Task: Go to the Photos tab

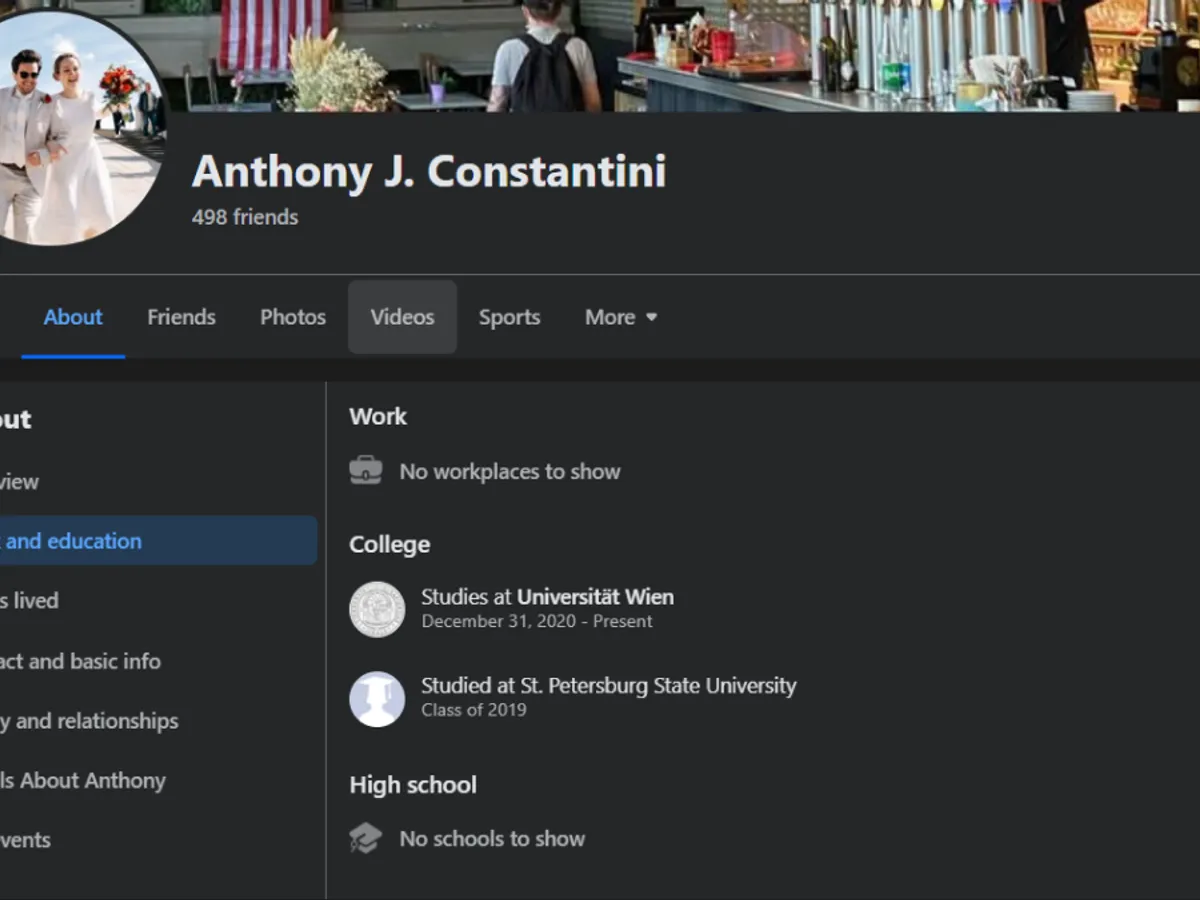Action: coord(293,317)
